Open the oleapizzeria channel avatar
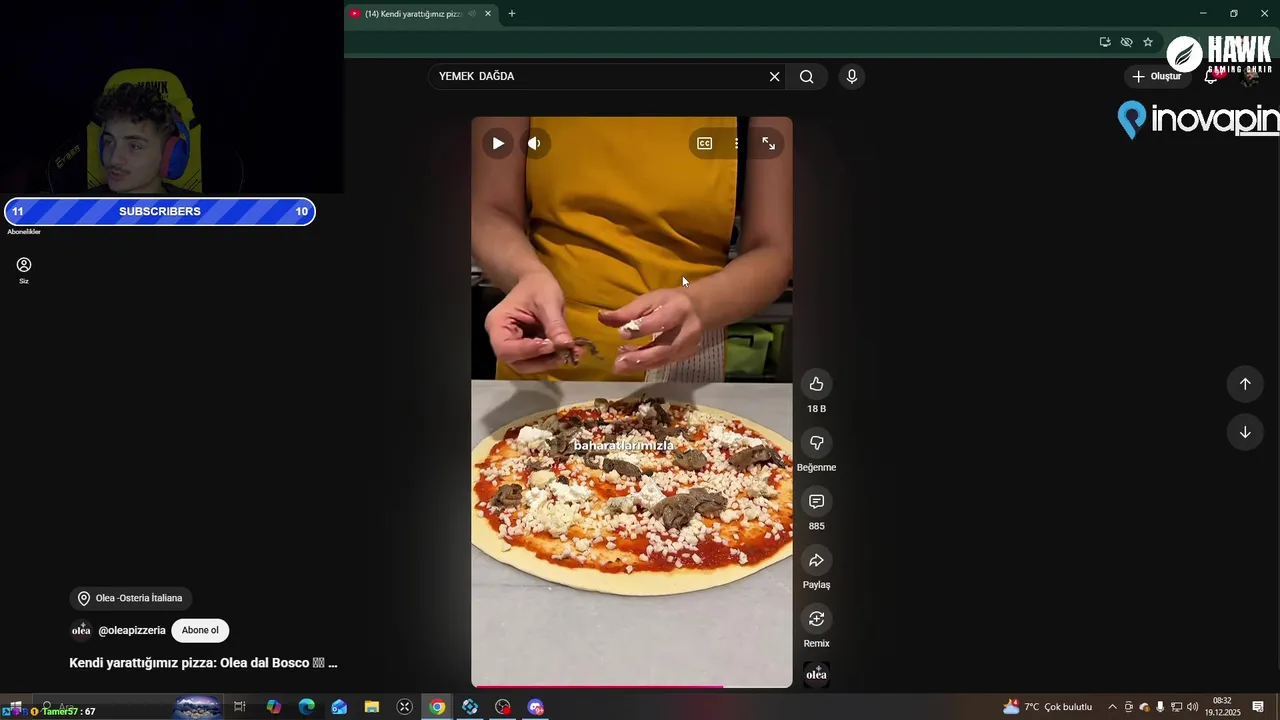The image size is (1280, 720). 81,630
